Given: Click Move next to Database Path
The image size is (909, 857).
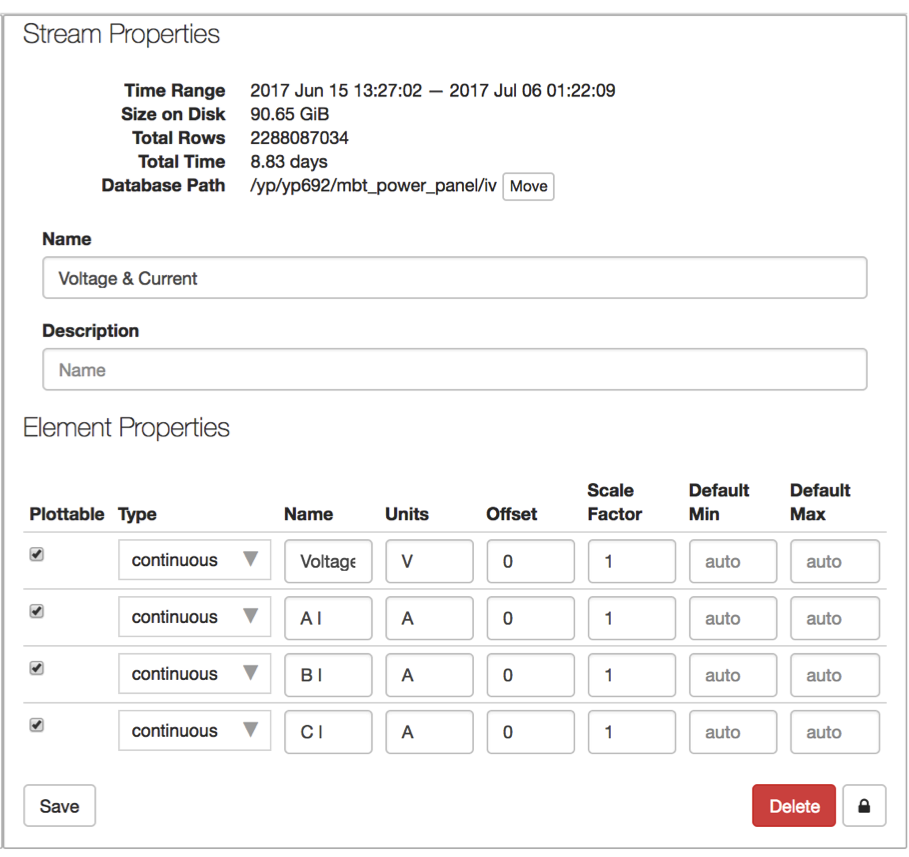Looking at the screenshot, I should tap(528, 186).
